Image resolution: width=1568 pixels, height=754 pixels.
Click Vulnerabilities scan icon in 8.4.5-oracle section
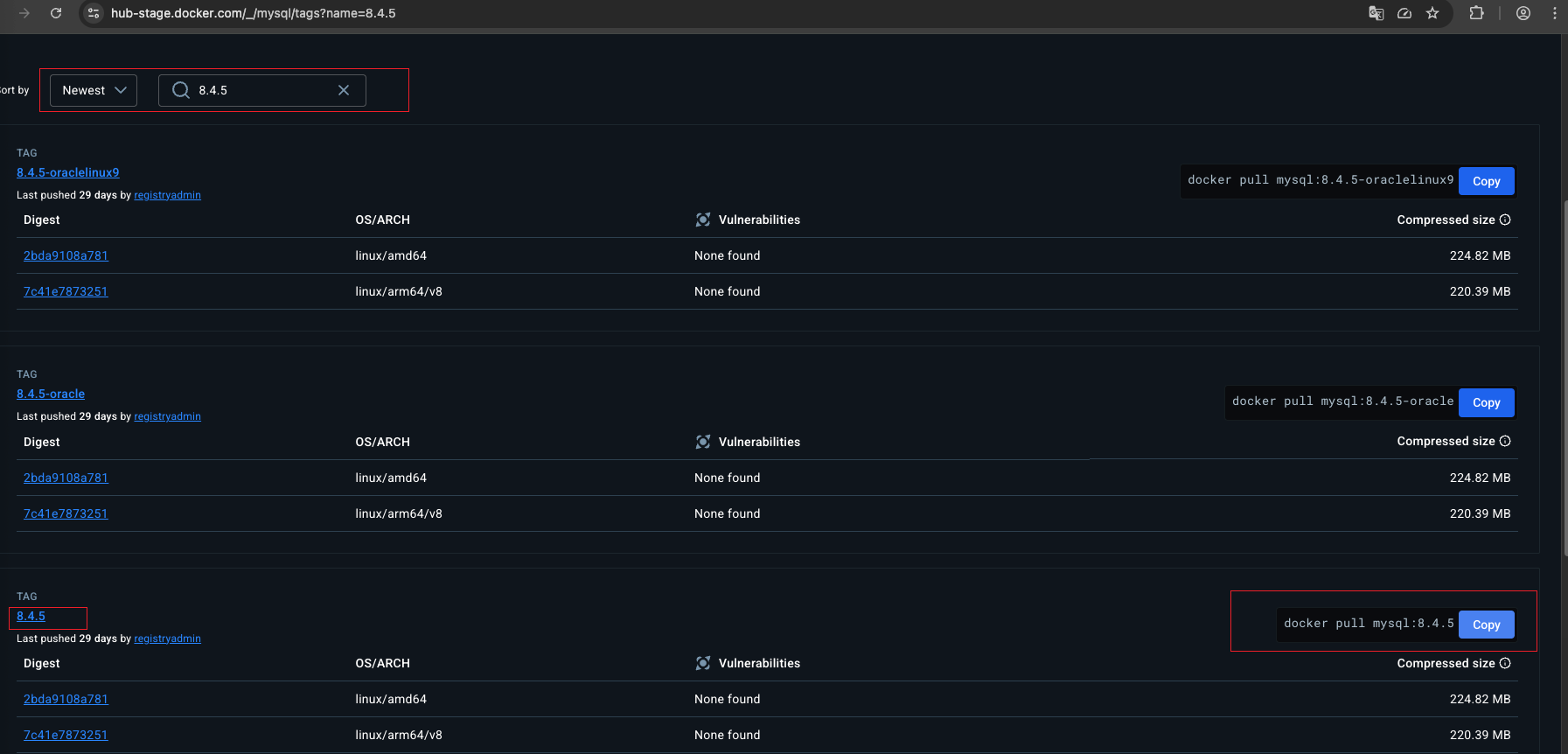[702, 442]
